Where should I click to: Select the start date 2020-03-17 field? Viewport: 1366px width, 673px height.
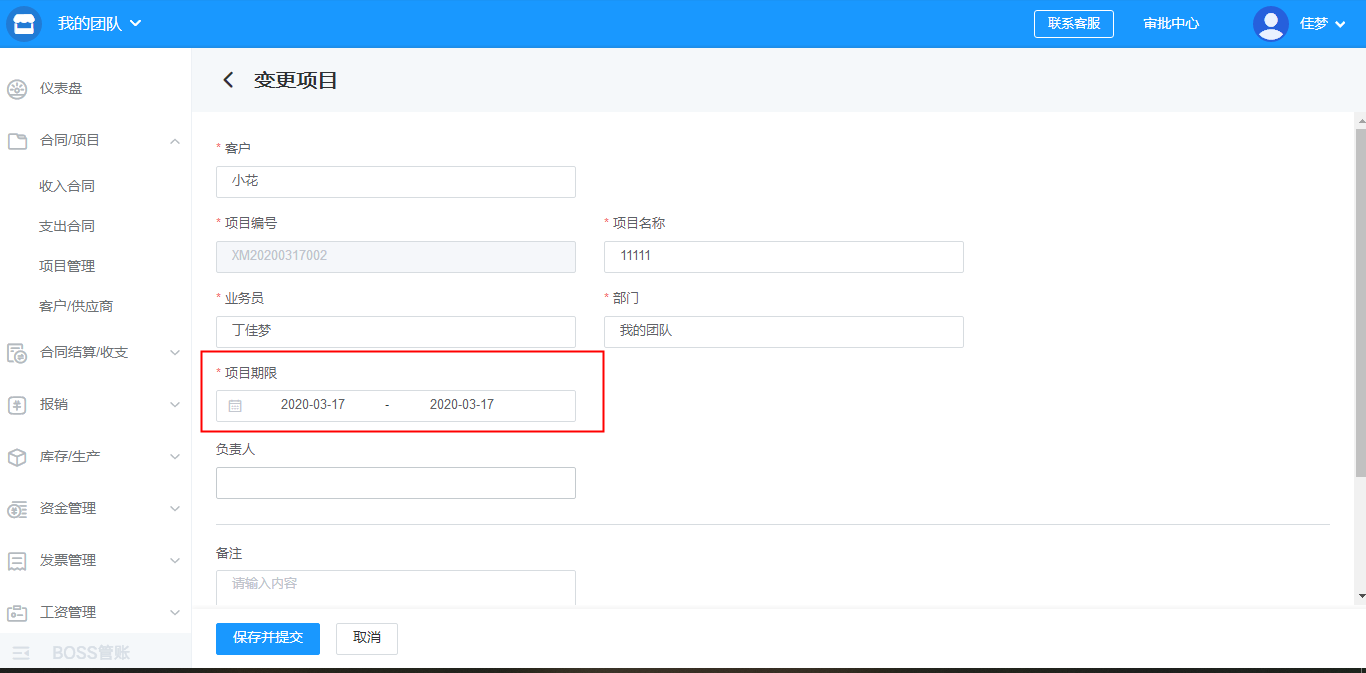pos(313,405)
